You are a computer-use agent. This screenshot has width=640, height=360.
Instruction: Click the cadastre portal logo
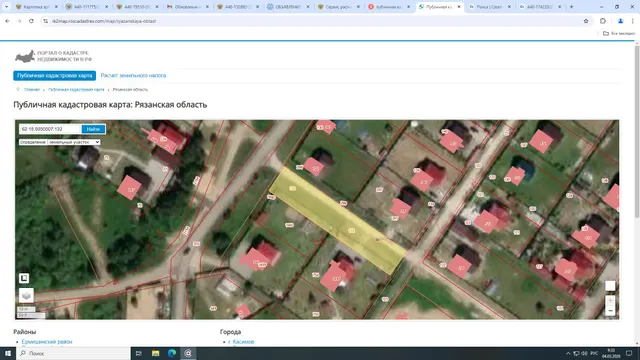click(x=53, y=56)
